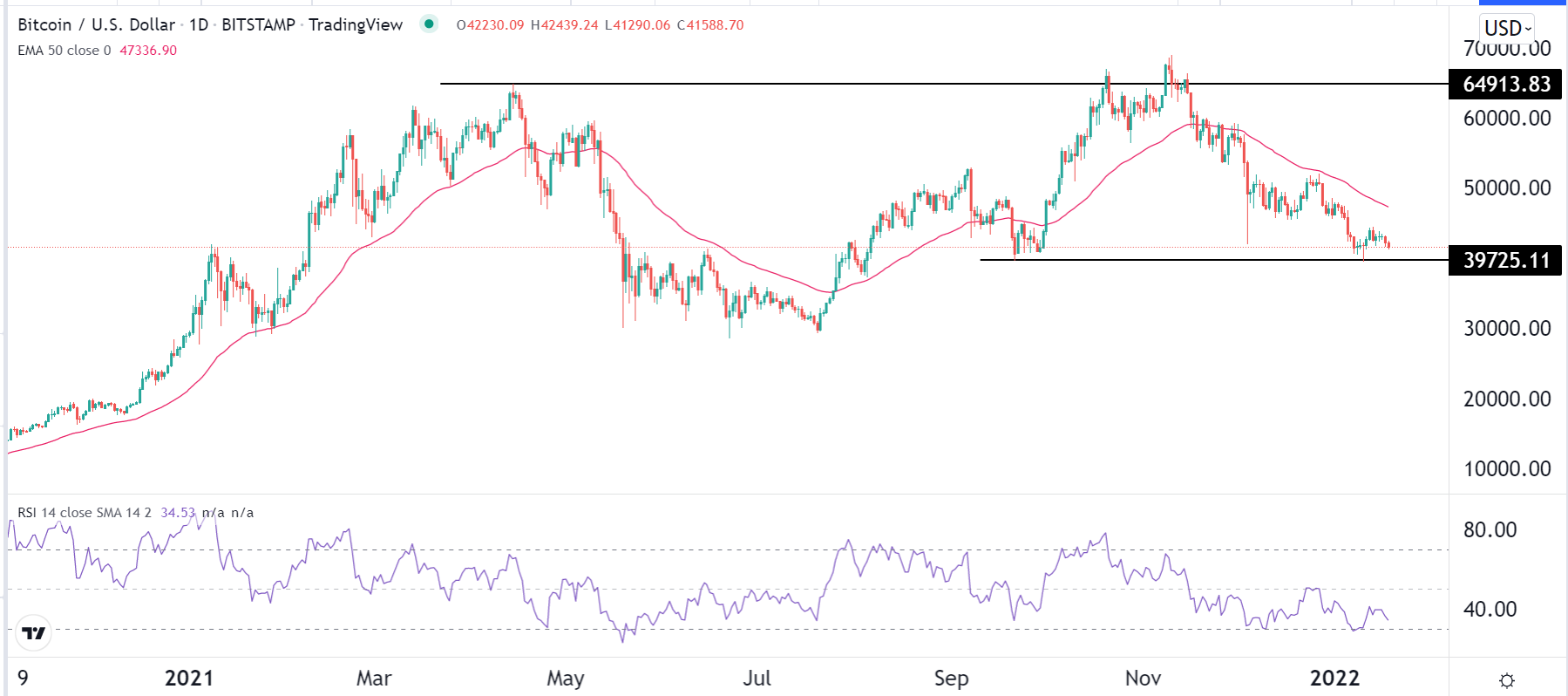
Task: Click the low price L41290.06
Action: (638, 25)
